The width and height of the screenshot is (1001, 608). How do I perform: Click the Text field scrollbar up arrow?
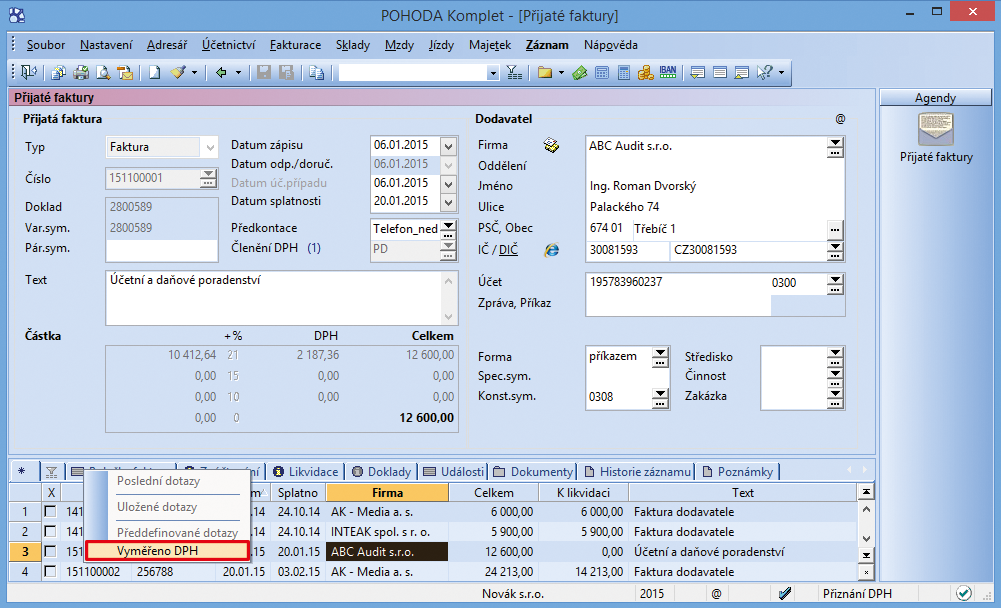click(449, 280)
